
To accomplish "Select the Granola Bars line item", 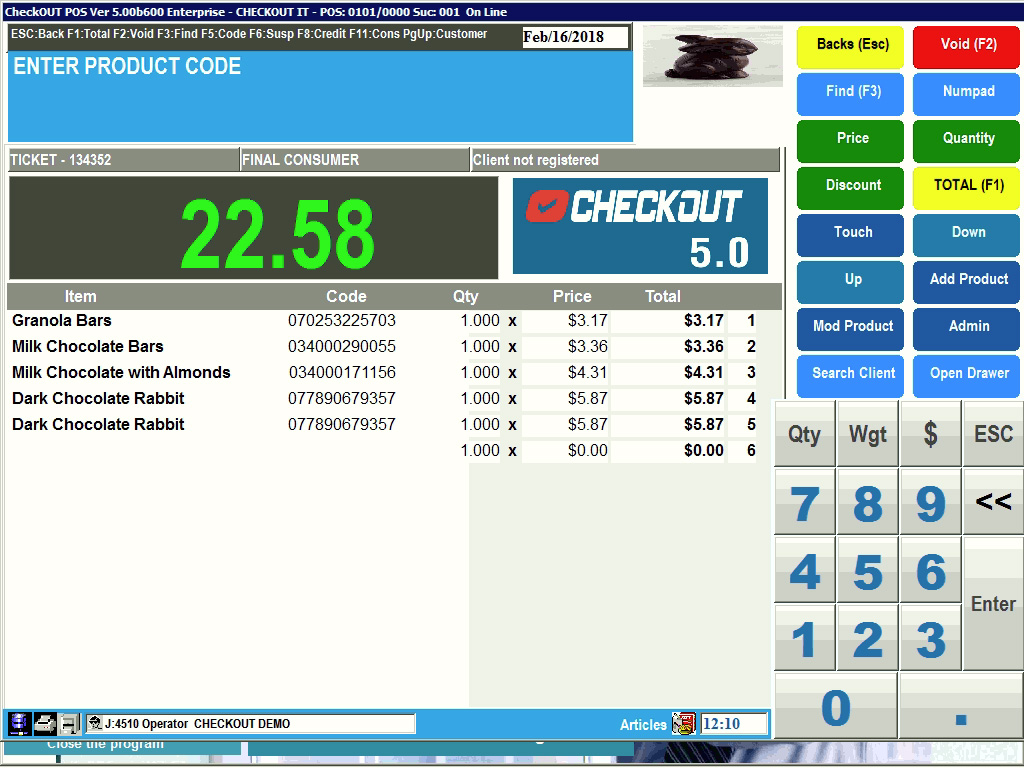I will click(x=62, y=321).
